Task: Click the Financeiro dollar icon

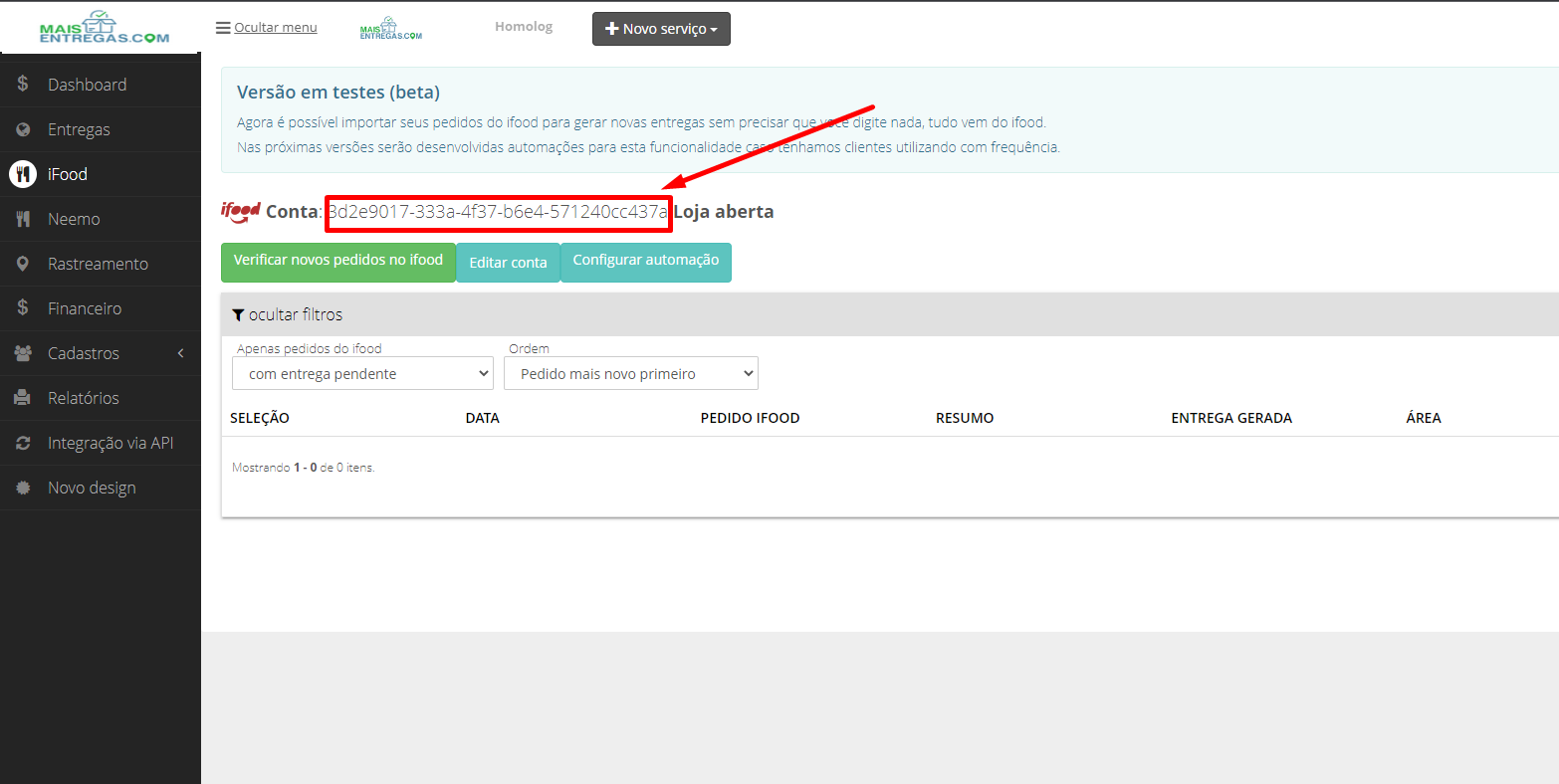Action: click(23, 308)
